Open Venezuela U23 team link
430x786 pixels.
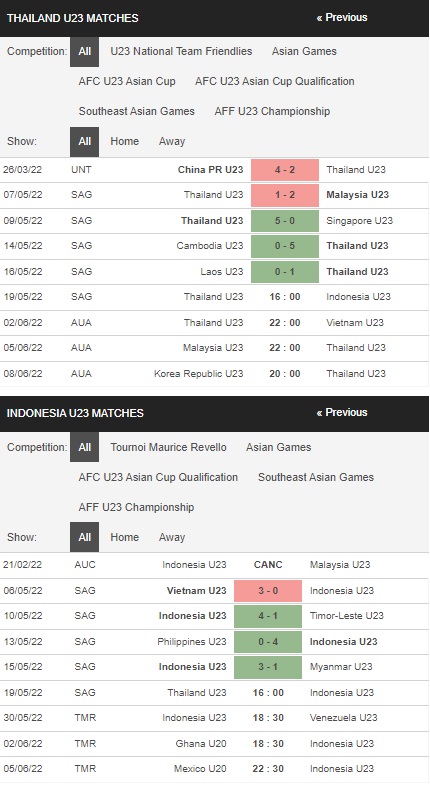(x=343, y=717)
